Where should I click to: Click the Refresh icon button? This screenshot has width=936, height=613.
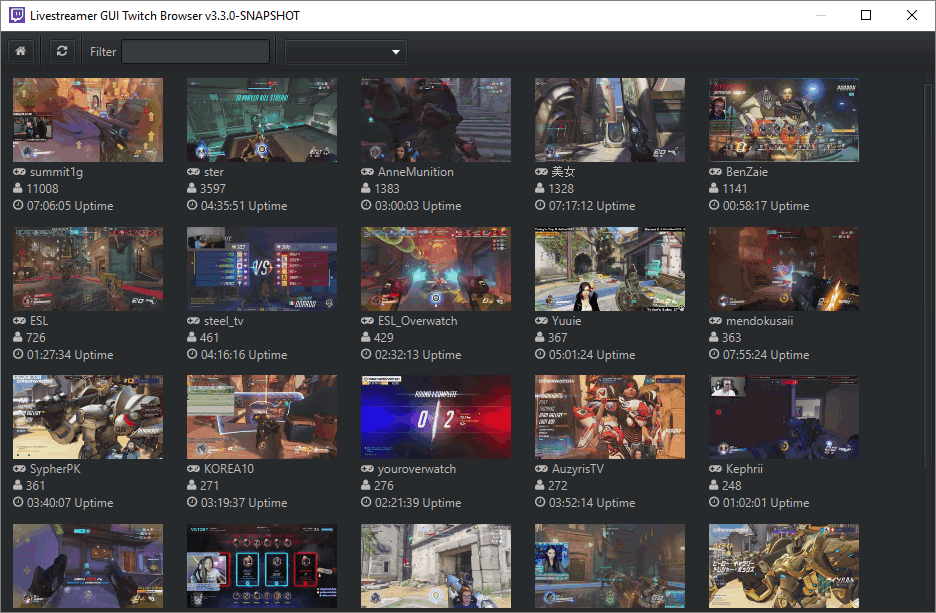click(x=62, y=51)
